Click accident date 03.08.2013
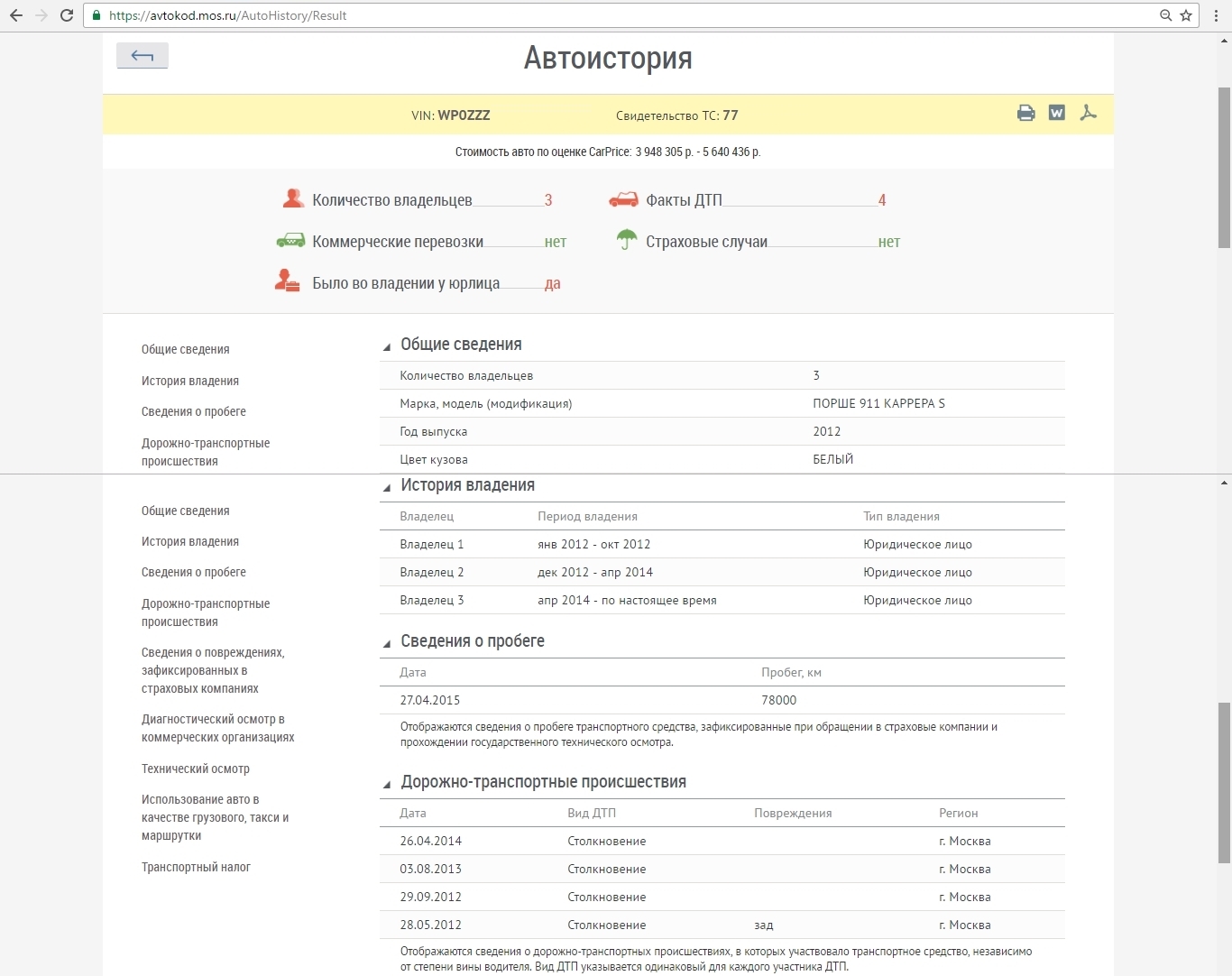Screen dimensions: 1232x976 [431, 869]
